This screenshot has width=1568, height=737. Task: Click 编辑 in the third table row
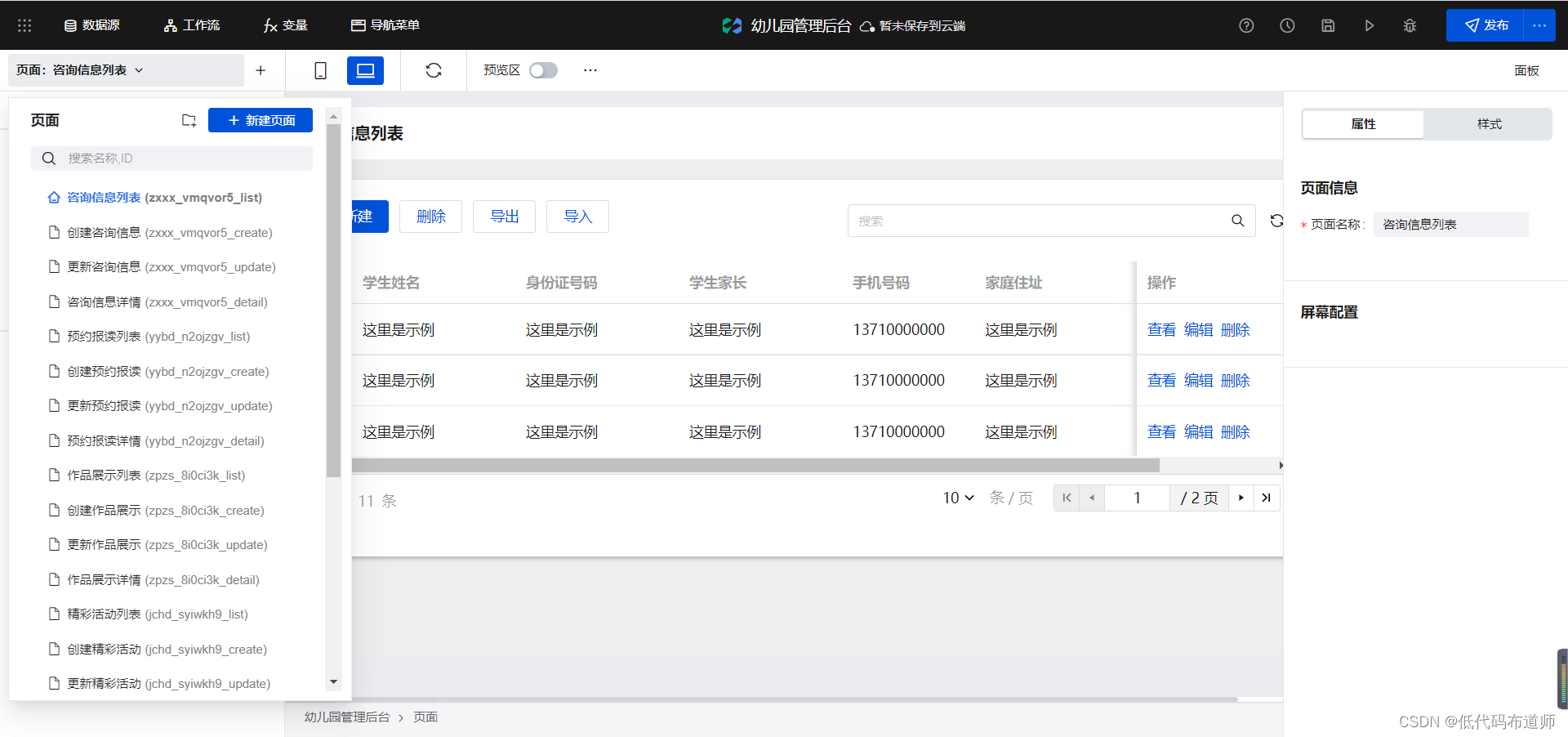pyautogui.click(x=1198, y=432)
